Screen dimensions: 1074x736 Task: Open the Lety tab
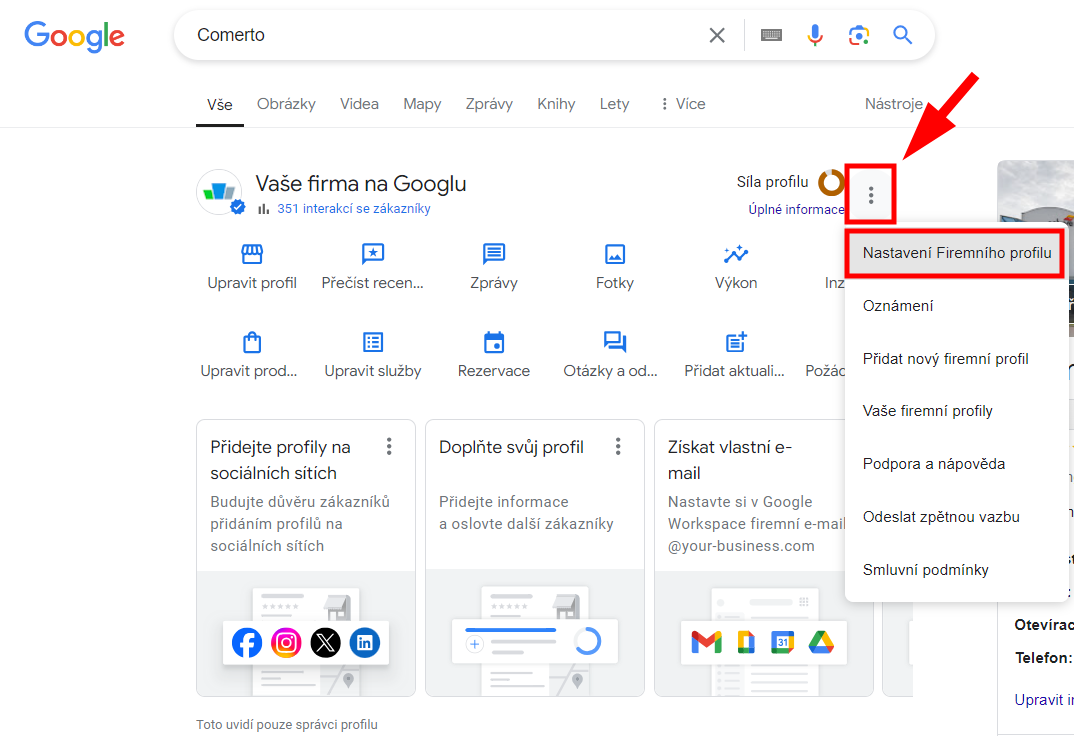tap(614, 104)
